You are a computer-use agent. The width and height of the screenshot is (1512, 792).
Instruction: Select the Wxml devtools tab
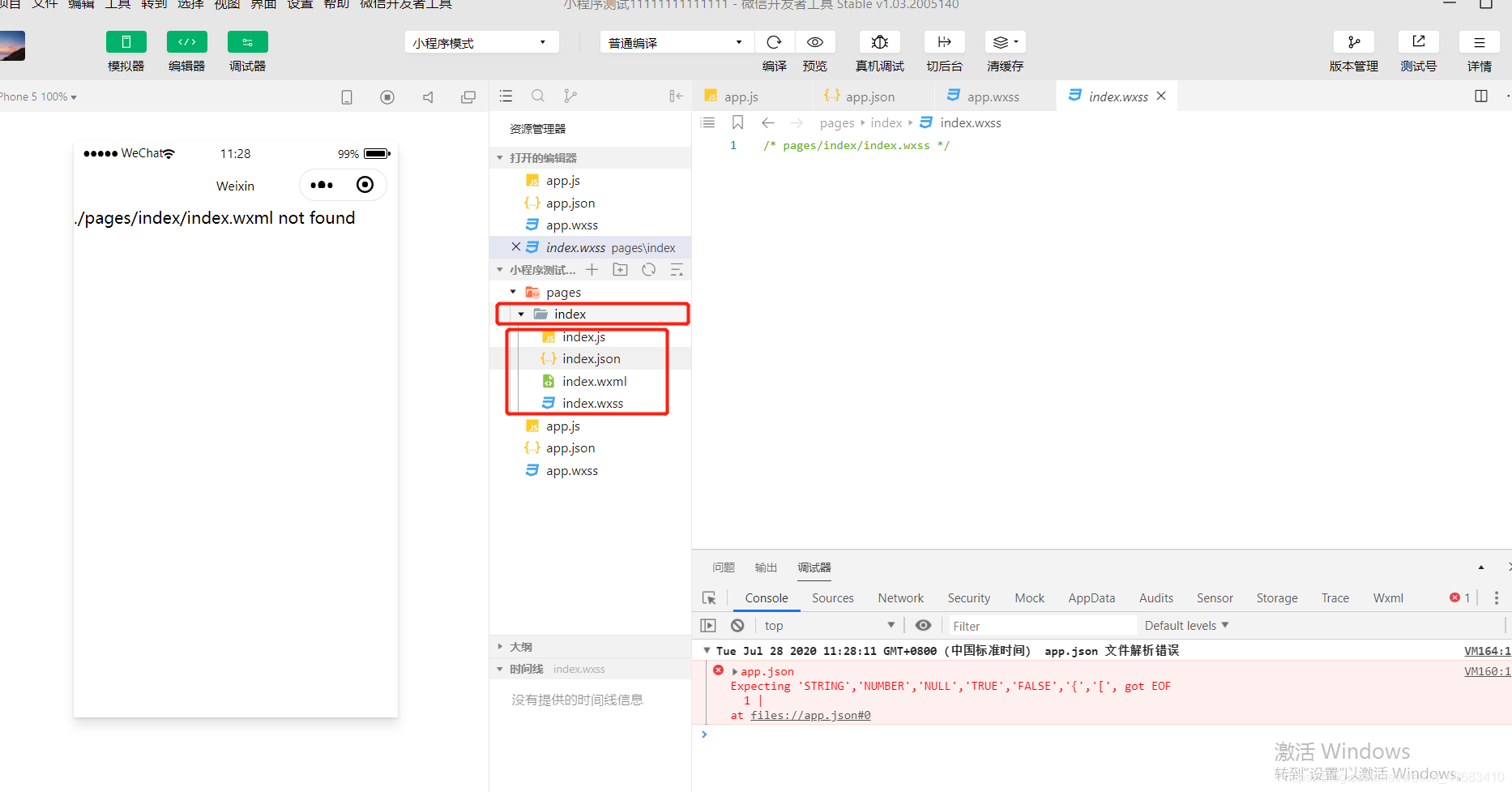tap(1388, 598)
